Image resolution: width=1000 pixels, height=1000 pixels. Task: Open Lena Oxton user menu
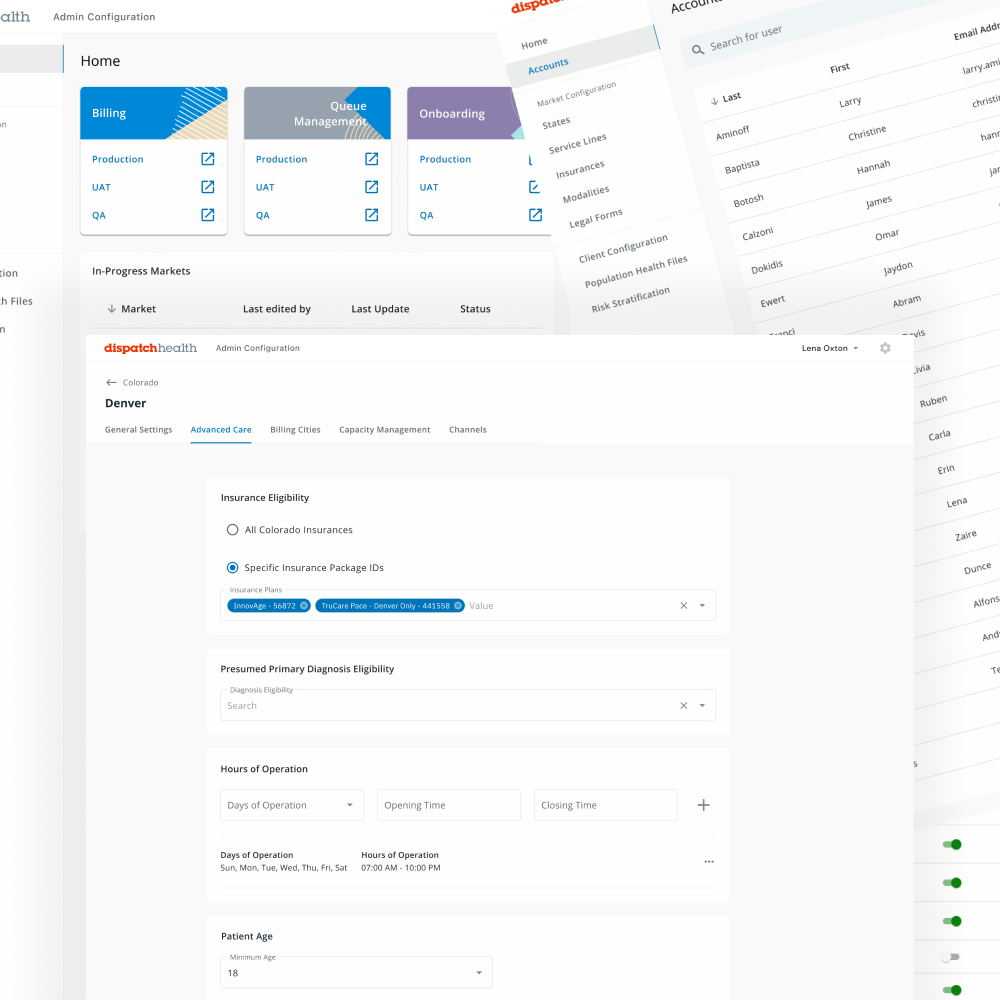pyautogui.click(x=830, y=348)
